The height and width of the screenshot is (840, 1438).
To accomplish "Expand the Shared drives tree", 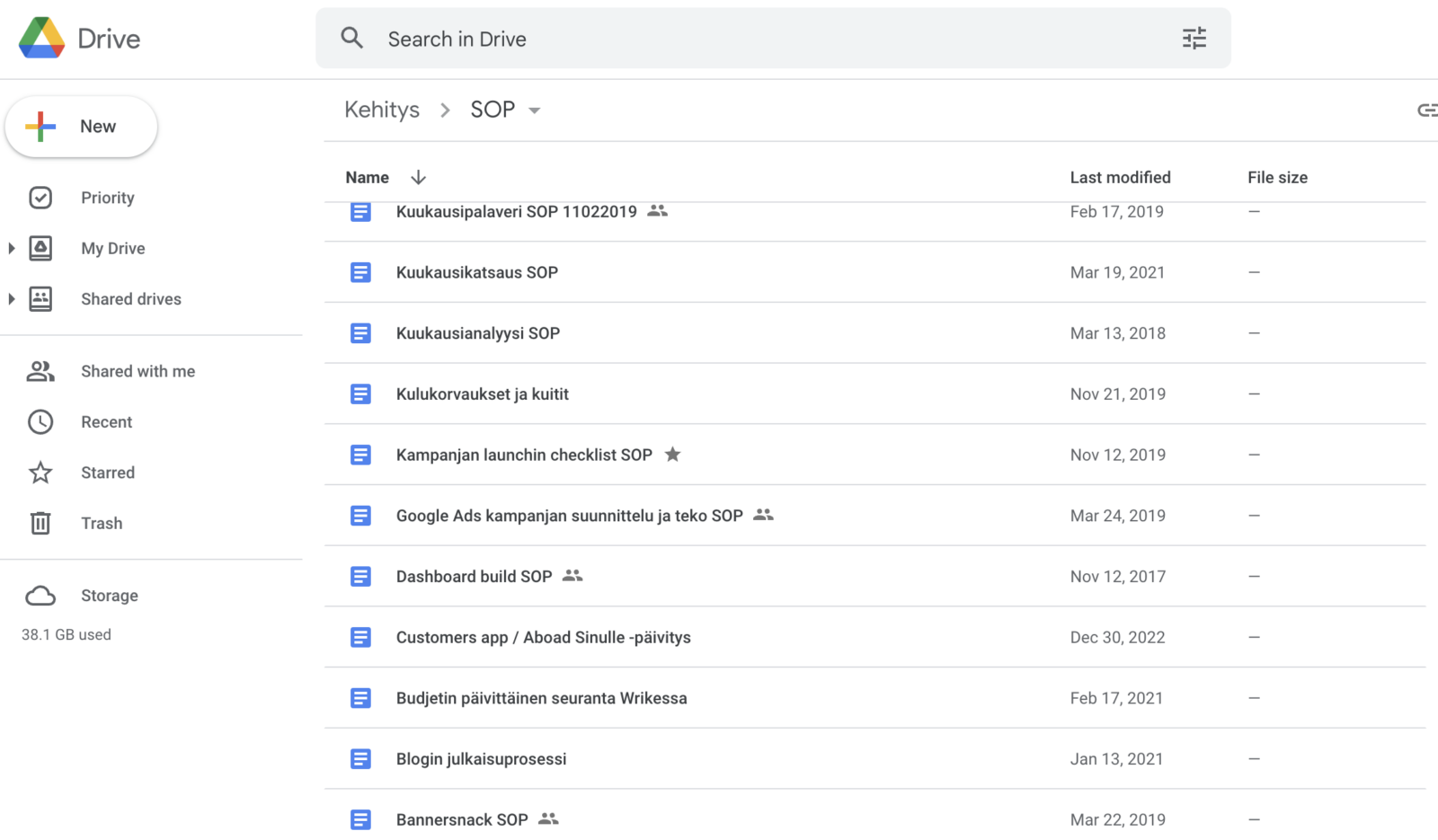I will pos(12,299).
